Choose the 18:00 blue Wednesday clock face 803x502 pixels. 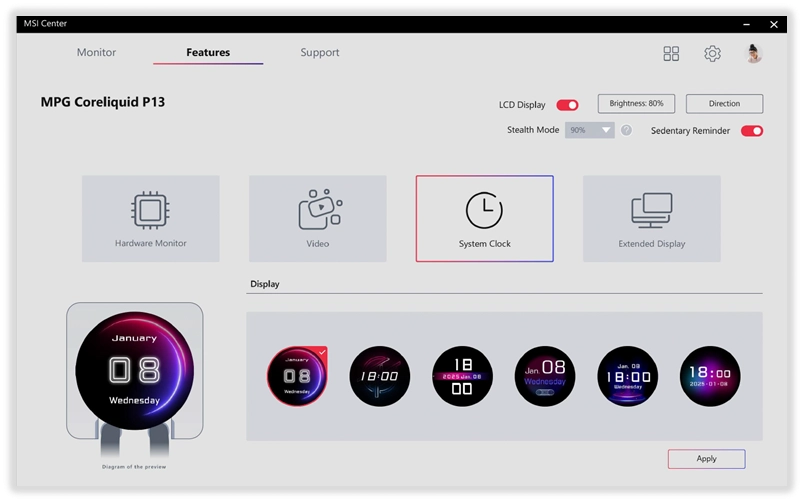tap(628, 376)
